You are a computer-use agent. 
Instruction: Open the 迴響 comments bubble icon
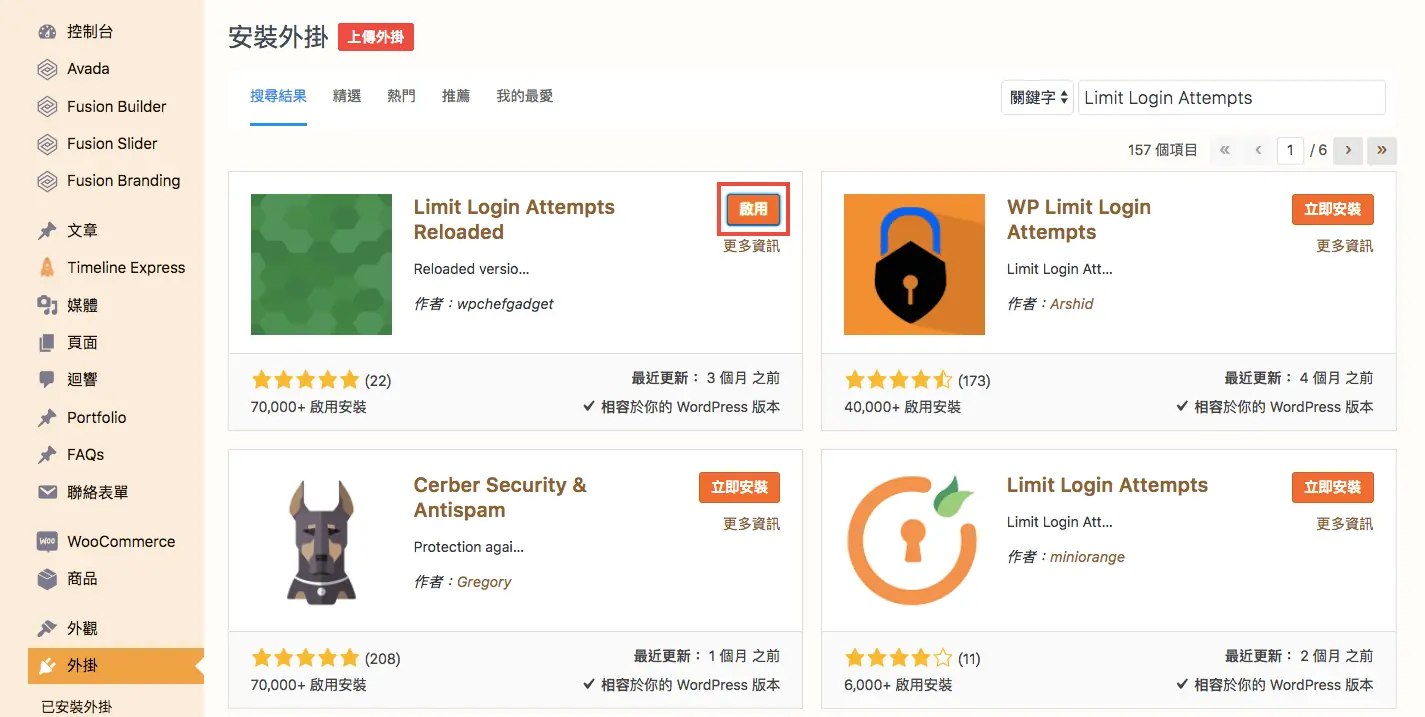point(47,380)
